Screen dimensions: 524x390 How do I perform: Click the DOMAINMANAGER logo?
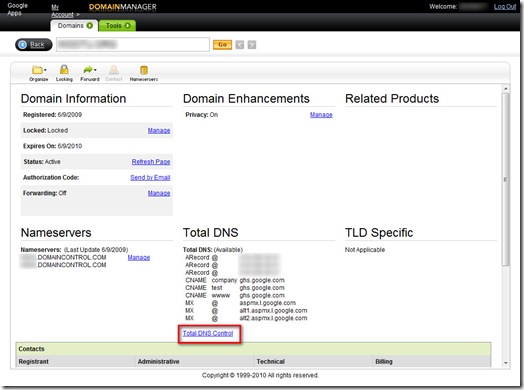(x=123, y=7)
